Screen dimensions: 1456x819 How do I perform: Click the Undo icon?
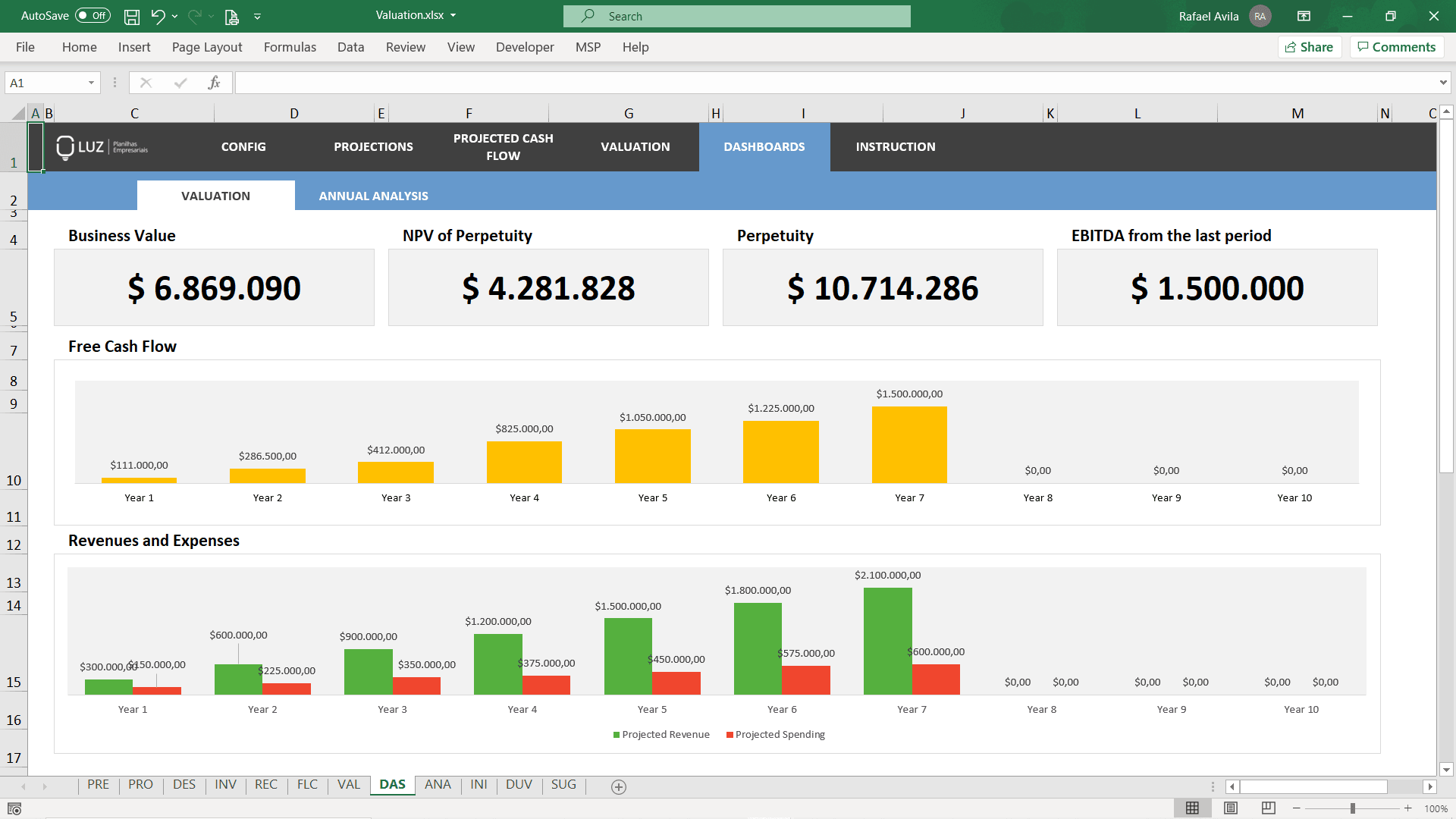tap(157, 16)
